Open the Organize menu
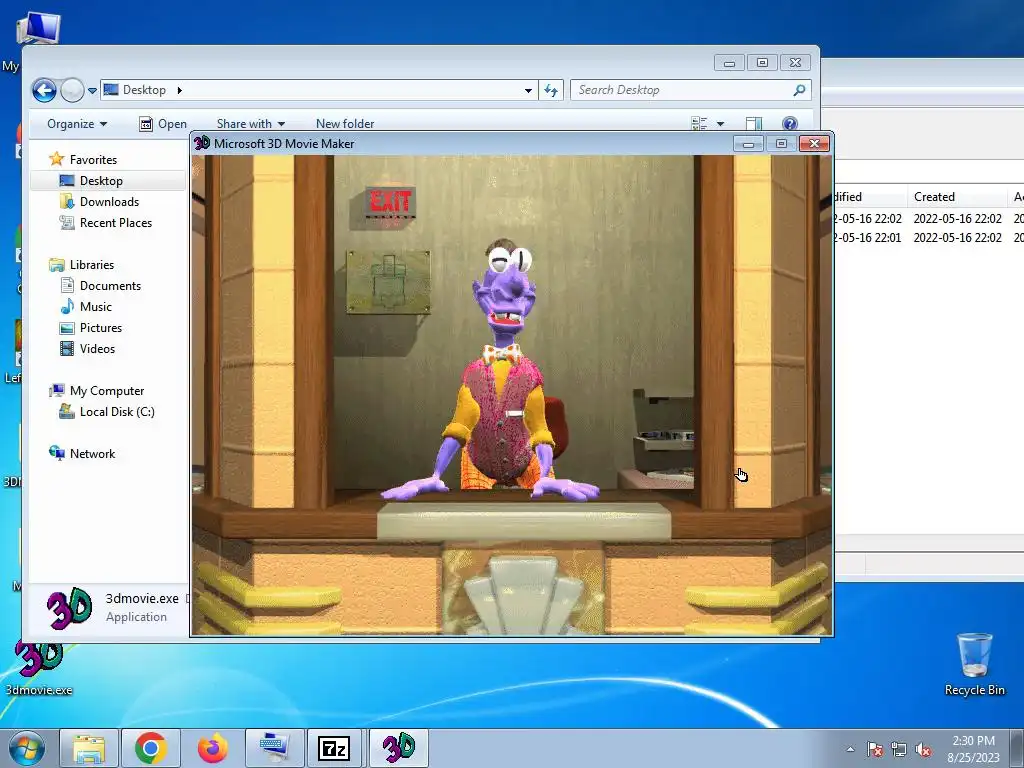 (x=77, y=123)
